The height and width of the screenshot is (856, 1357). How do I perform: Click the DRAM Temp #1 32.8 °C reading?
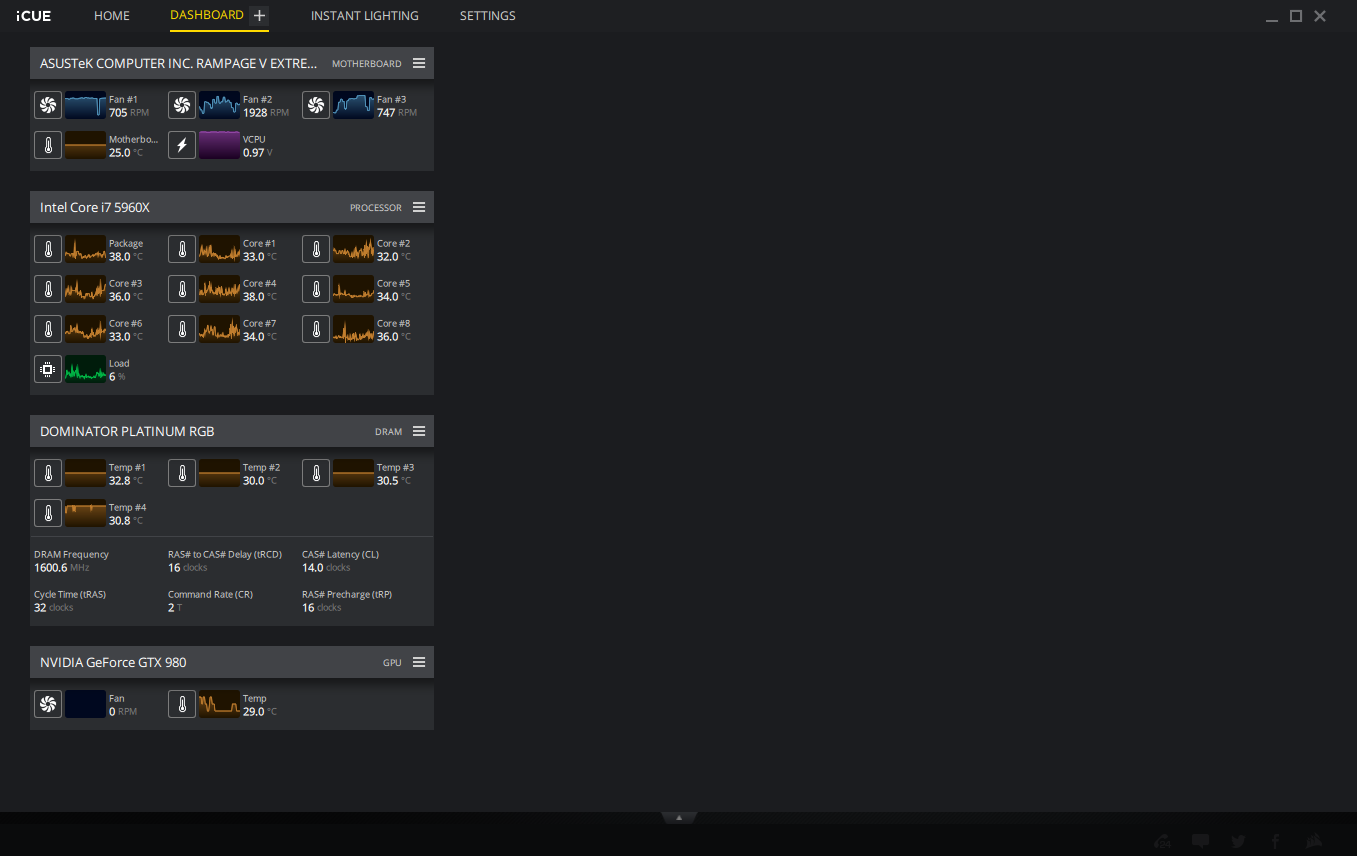click(x=126, y=481)
